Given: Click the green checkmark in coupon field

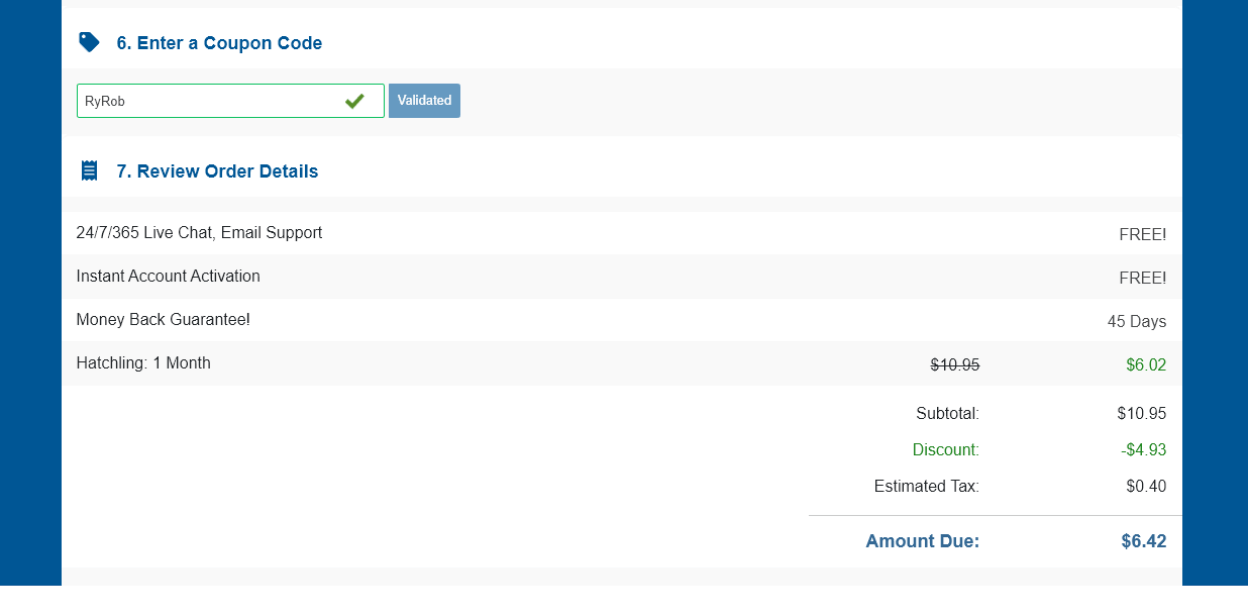Looking at the screenshot, I should point(354,101).
